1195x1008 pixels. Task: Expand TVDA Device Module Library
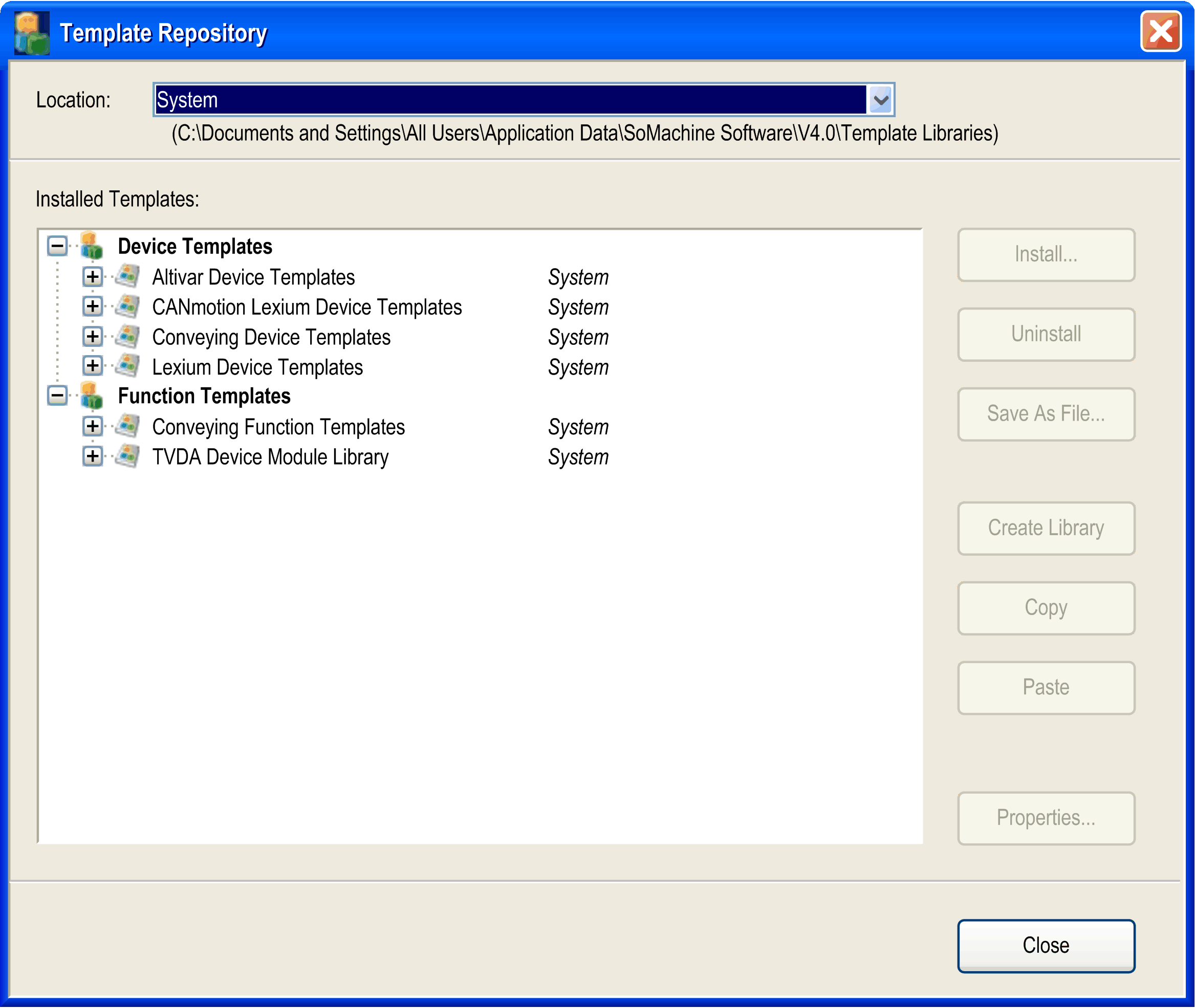point(93,456)
